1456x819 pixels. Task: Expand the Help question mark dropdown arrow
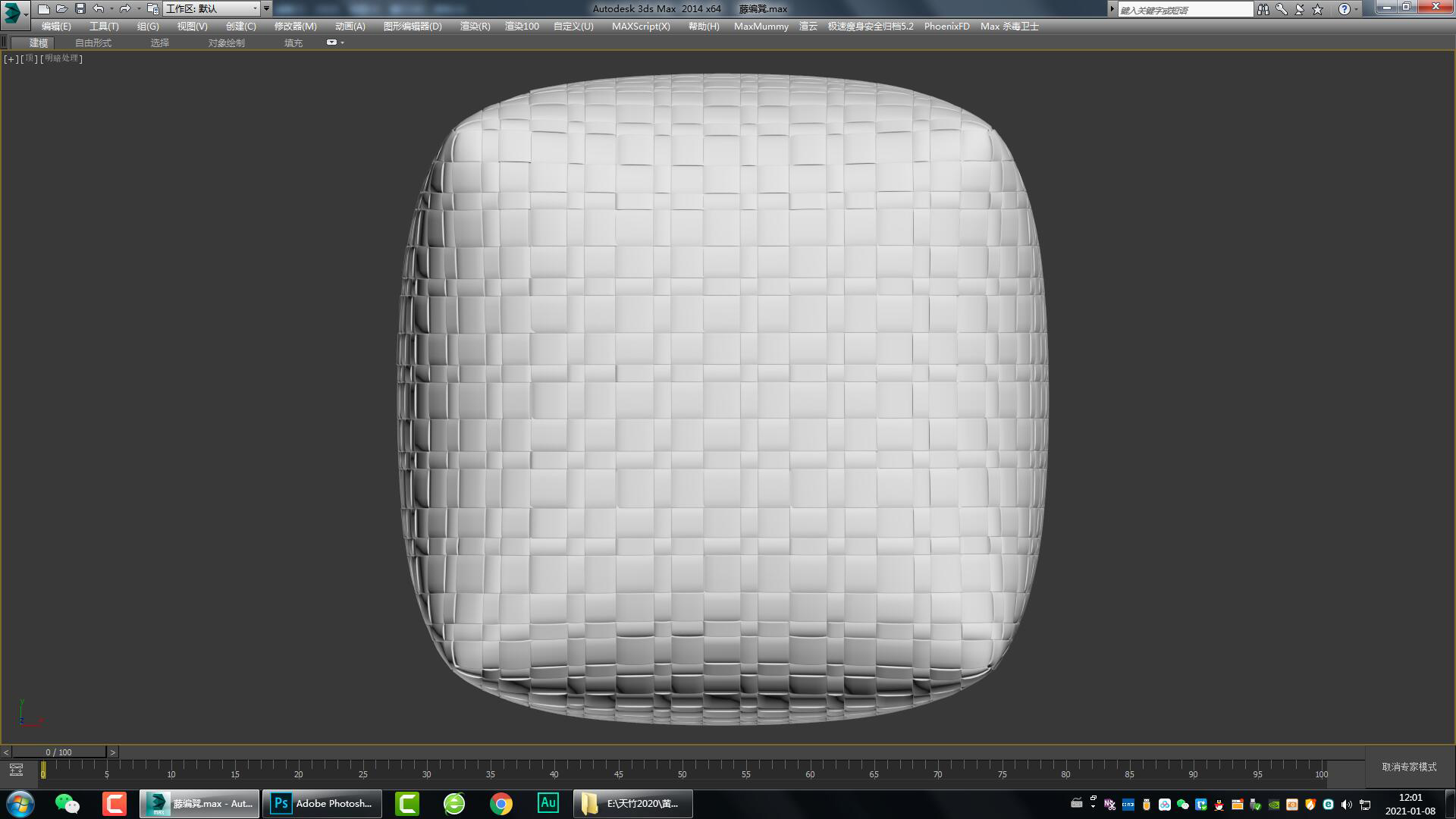(x=1357, y=9)
